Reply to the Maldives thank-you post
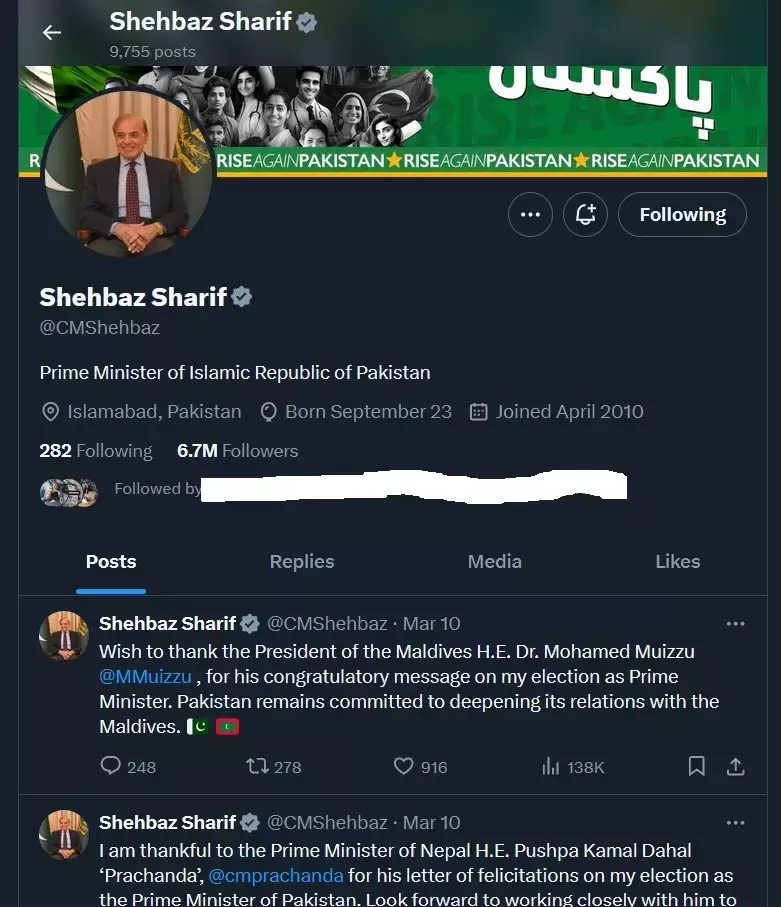Viewport: 781px width, 907px height. (128, 766)
